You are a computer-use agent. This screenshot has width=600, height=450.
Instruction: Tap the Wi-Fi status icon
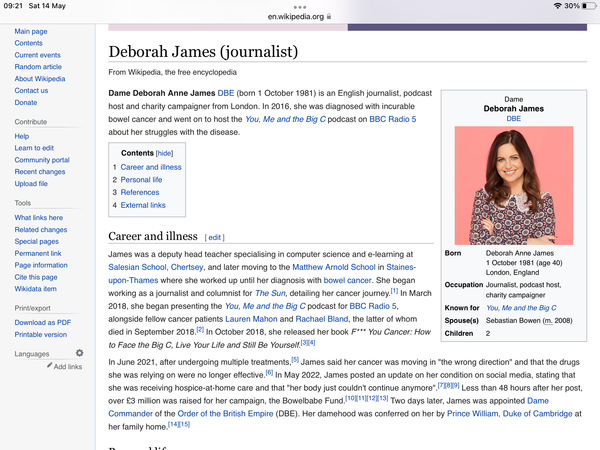click(557, 6)
